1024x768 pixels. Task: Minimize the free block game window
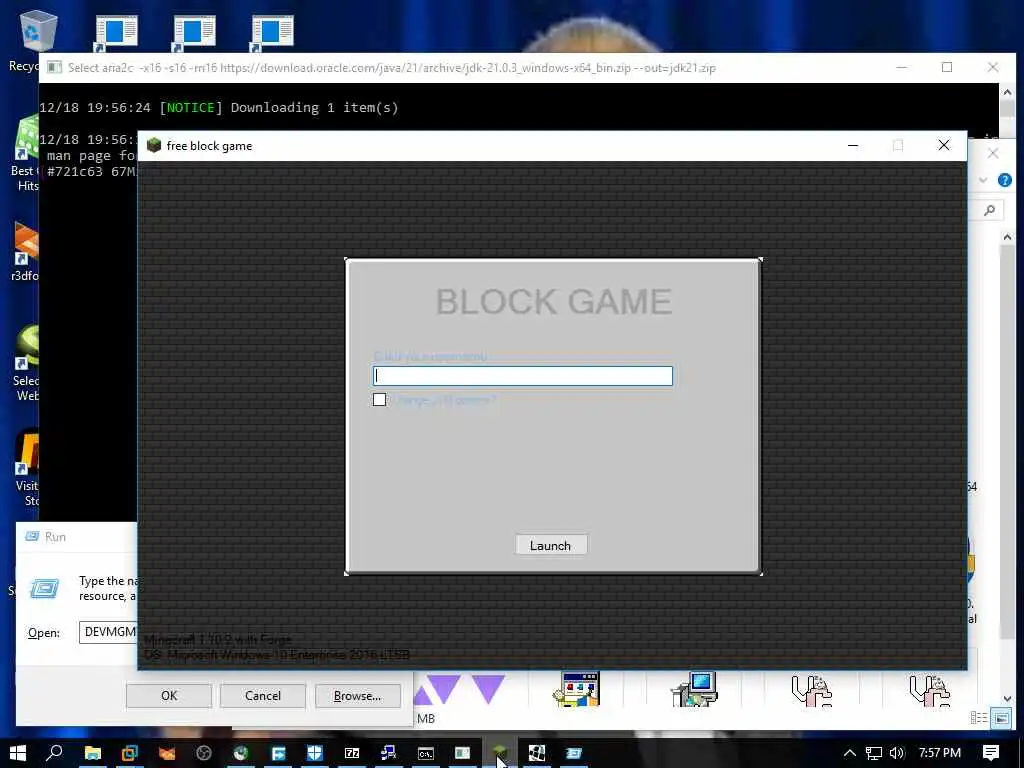tap(853, 146)
